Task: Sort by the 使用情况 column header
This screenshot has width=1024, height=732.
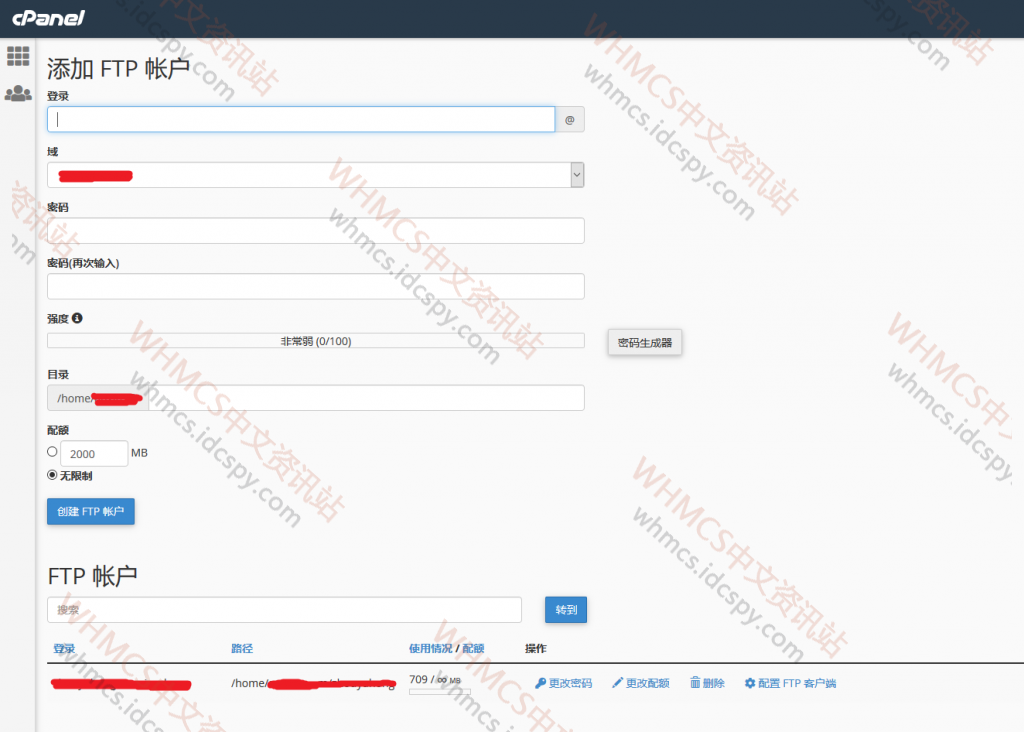Action: click(430, 648)
